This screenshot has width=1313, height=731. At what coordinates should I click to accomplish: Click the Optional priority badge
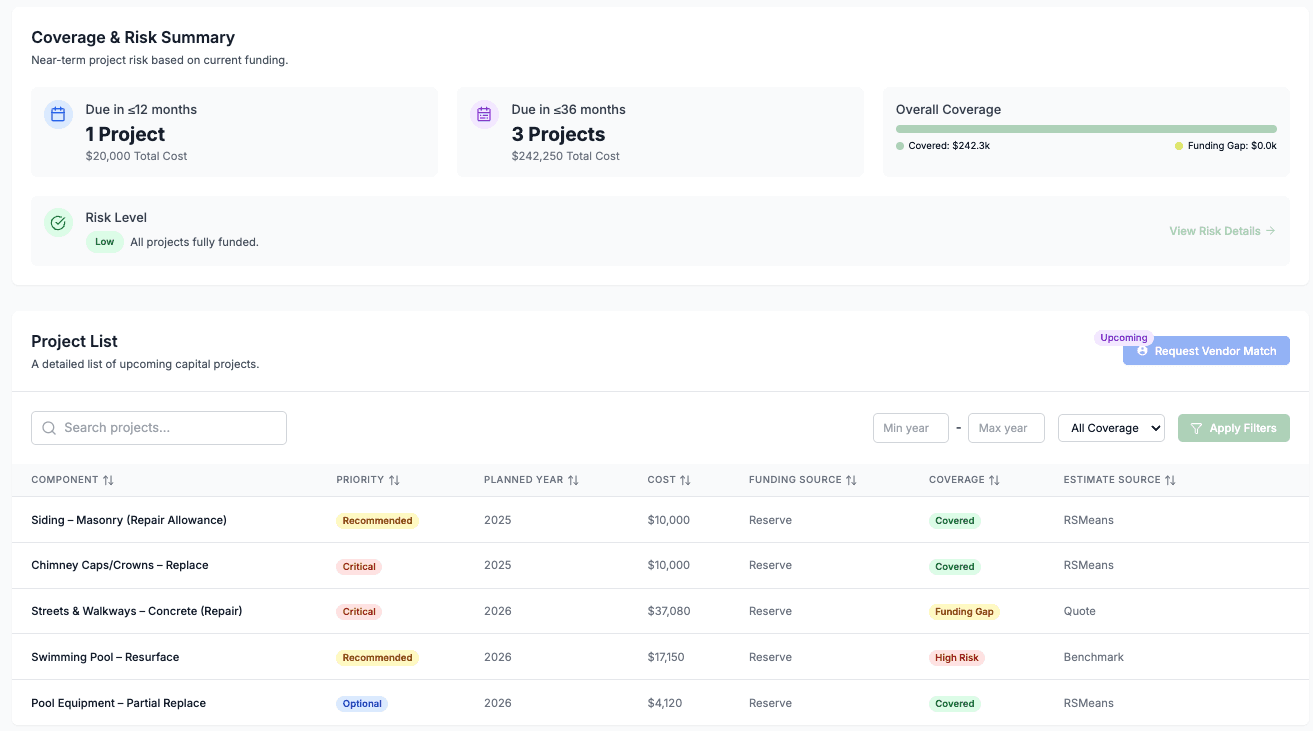click(362, 704)
